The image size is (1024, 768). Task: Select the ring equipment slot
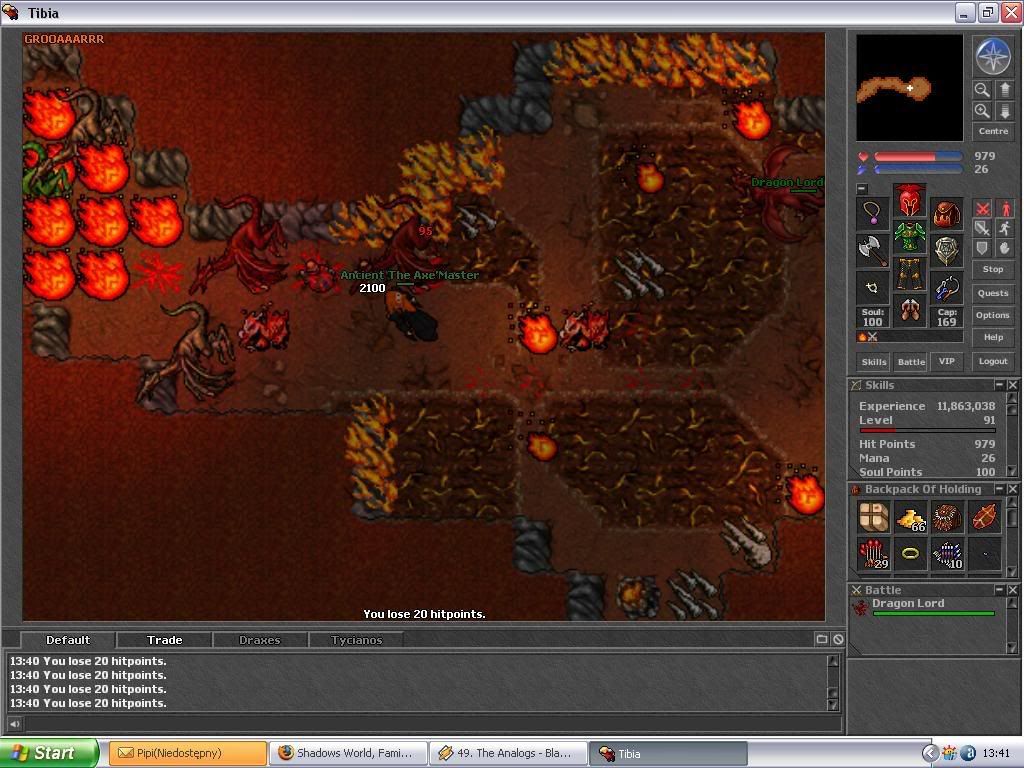872,287
